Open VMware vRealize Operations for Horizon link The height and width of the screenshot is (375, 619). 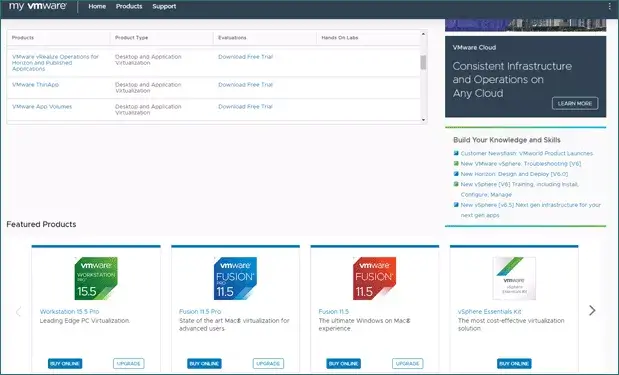coord(55,62)
